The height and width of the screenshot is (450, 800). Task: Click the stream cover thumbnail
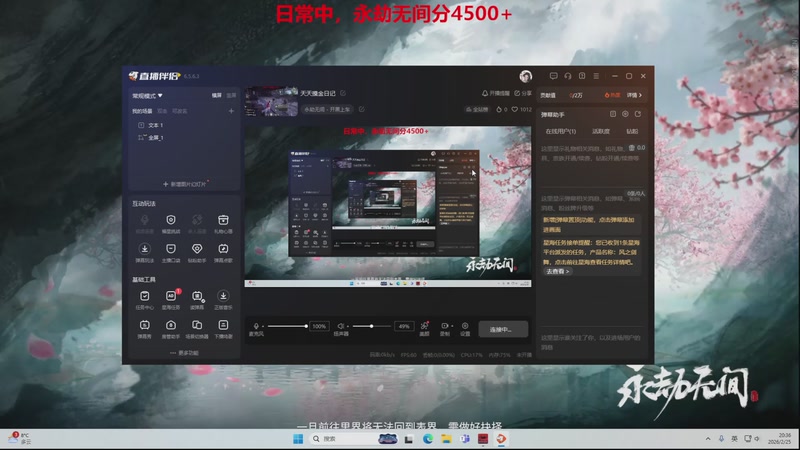[271, 101]
